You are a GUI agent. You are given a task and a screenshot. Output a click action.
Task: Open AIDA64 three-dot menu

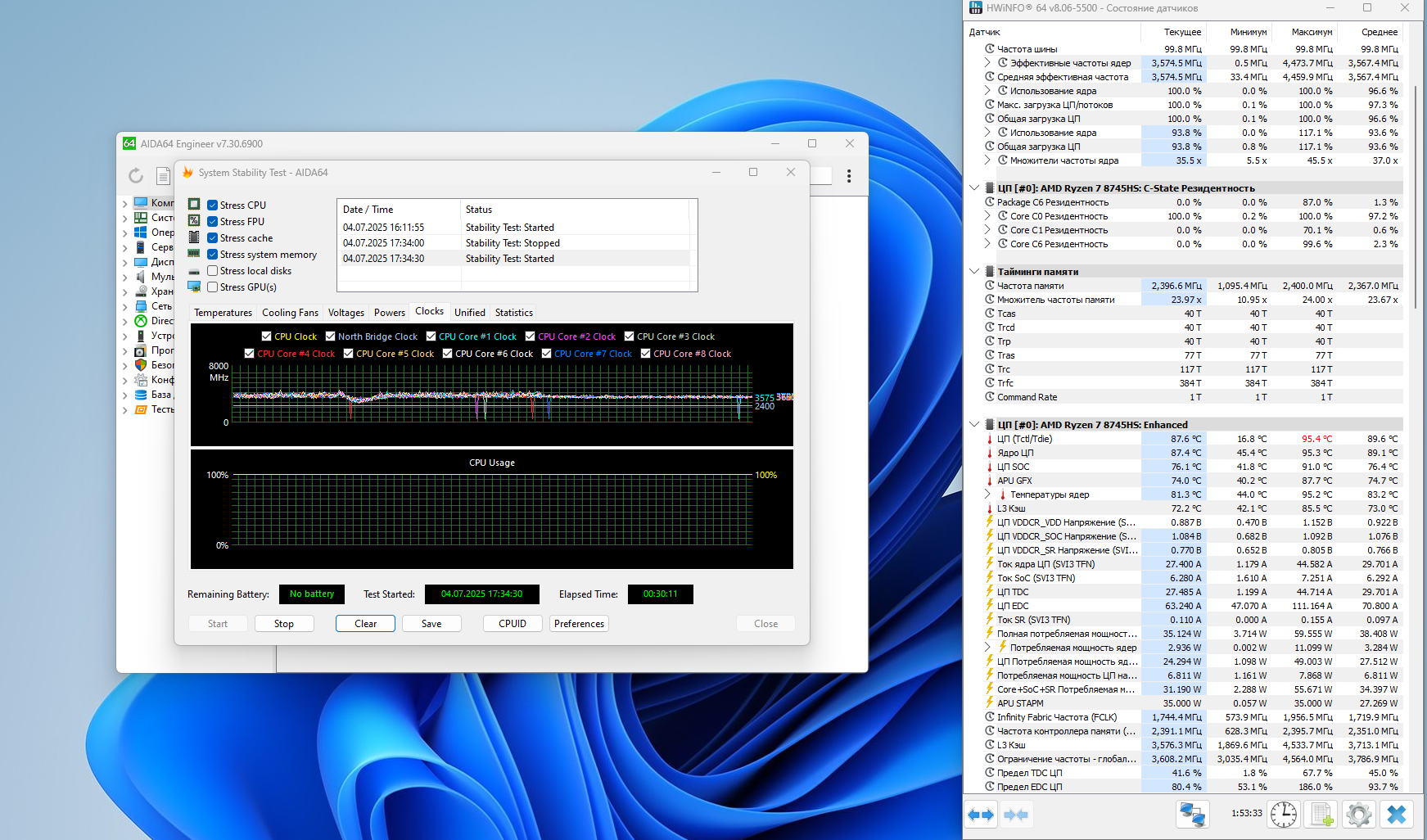coord(849,176)
